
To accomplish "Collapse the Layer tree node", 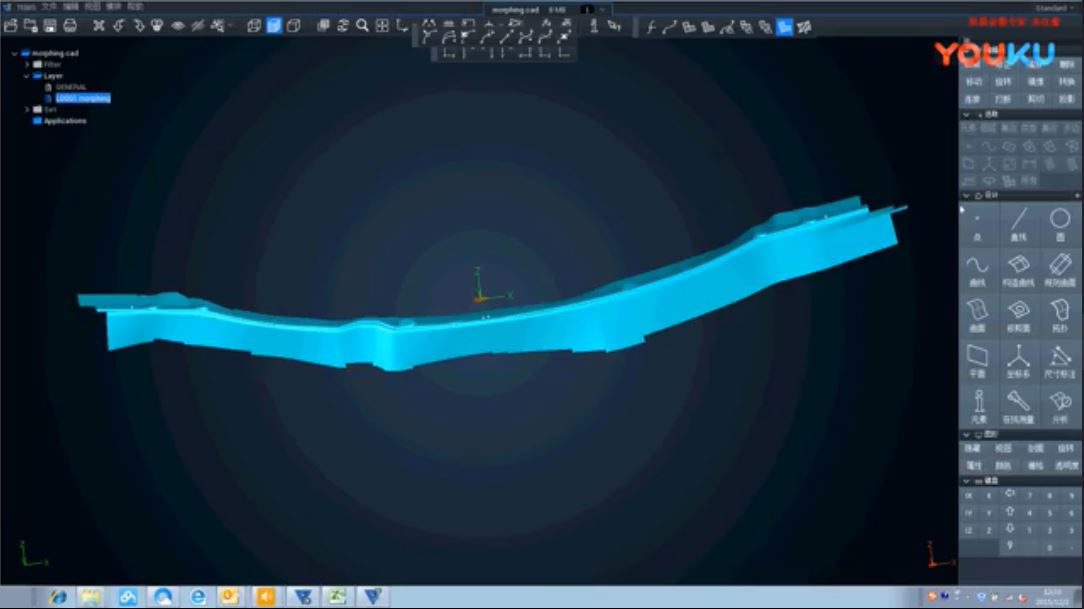I will click(x=27, y=76).
